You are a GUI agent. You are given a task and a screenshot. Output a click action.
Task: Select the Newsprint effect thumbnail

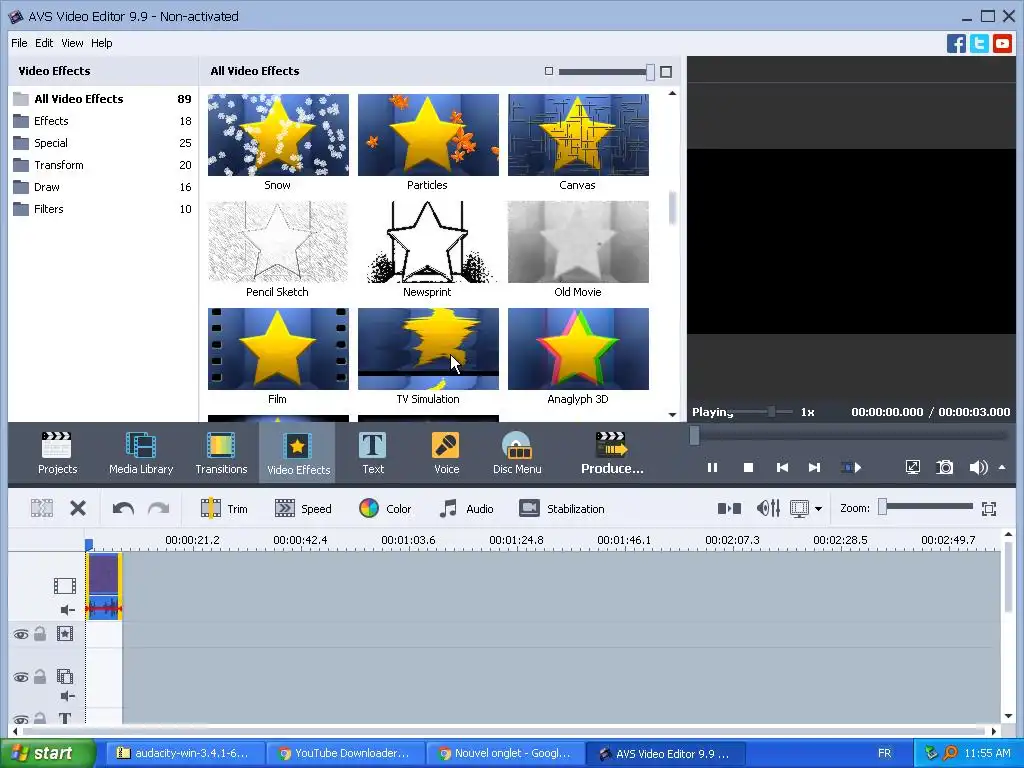point(428,242)
